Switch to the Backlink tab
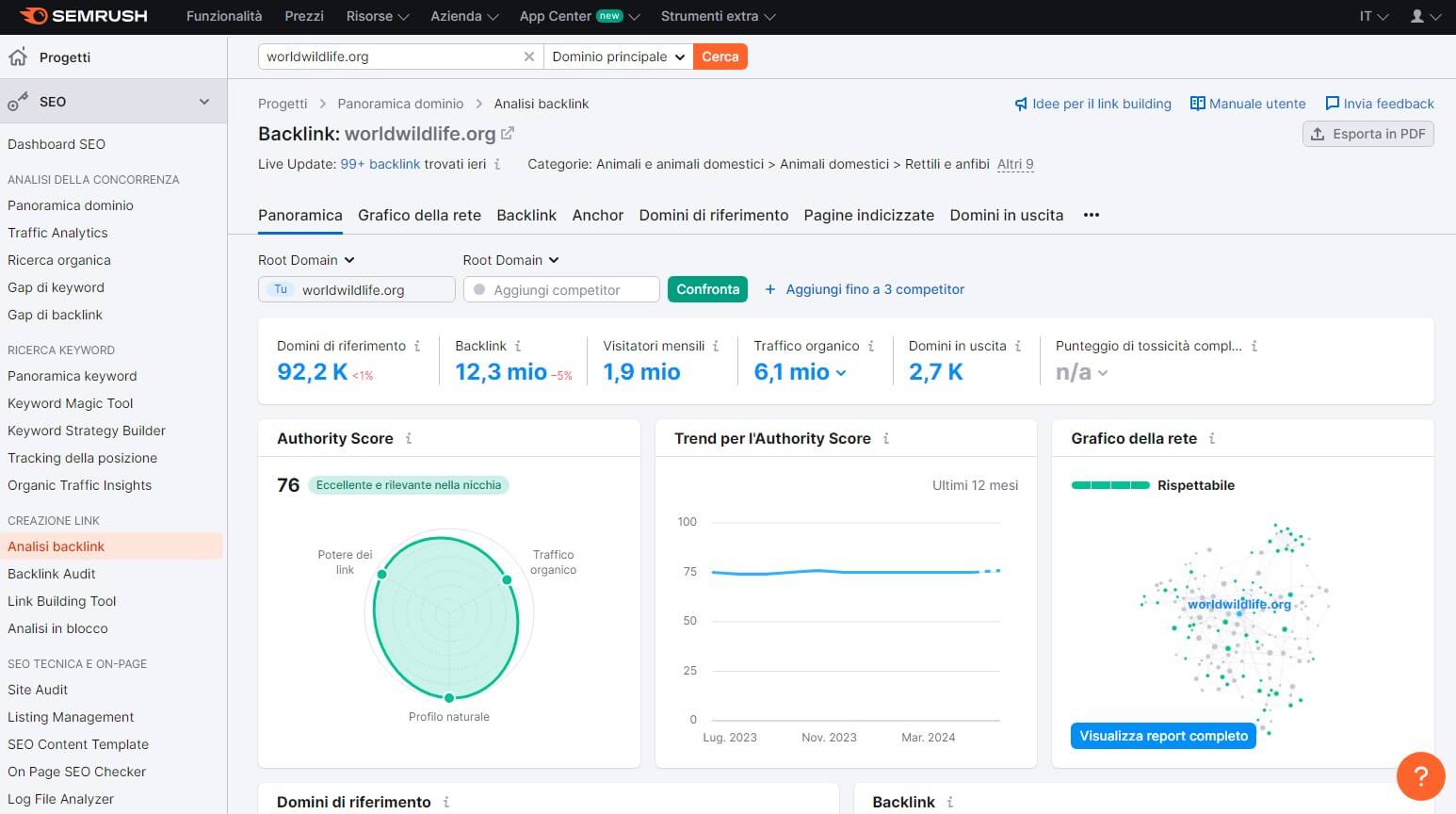The height and width of the screenshot is (814, 1456). (526, 215)
